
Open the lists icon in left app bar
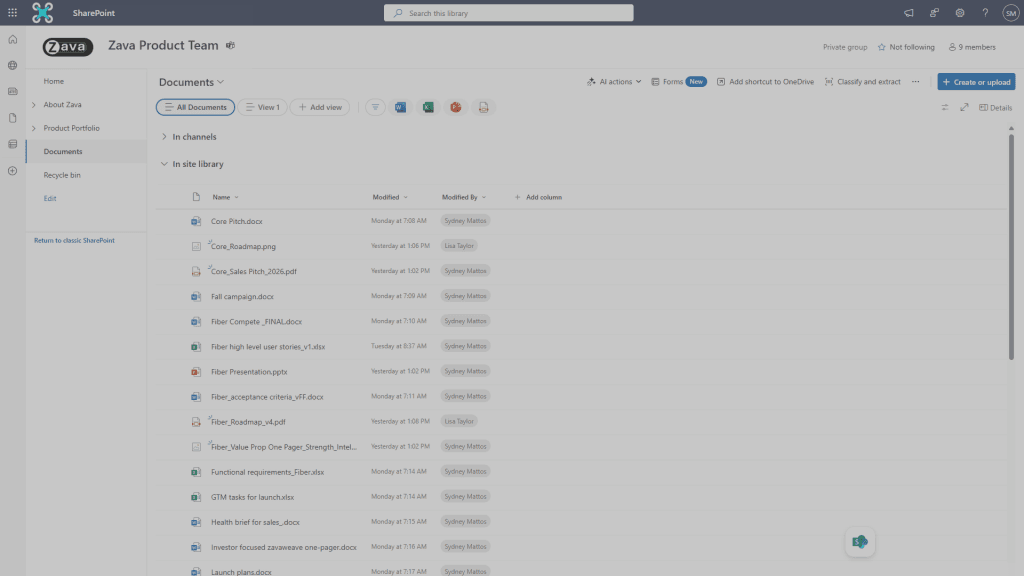click(12, 144)
